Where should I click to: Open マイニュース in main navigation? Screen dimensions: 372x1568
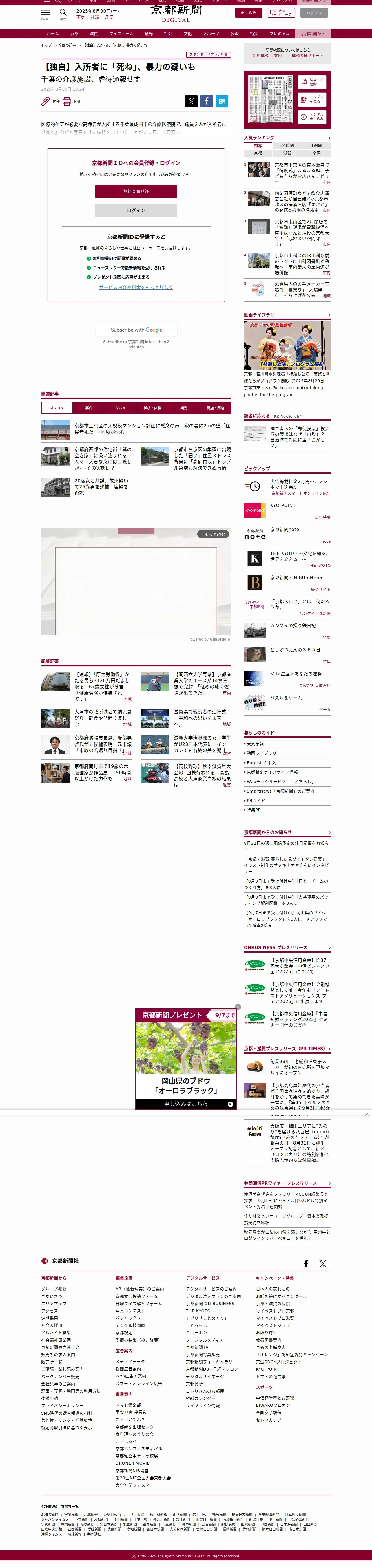pyautogui.click(x=121, y=34)
